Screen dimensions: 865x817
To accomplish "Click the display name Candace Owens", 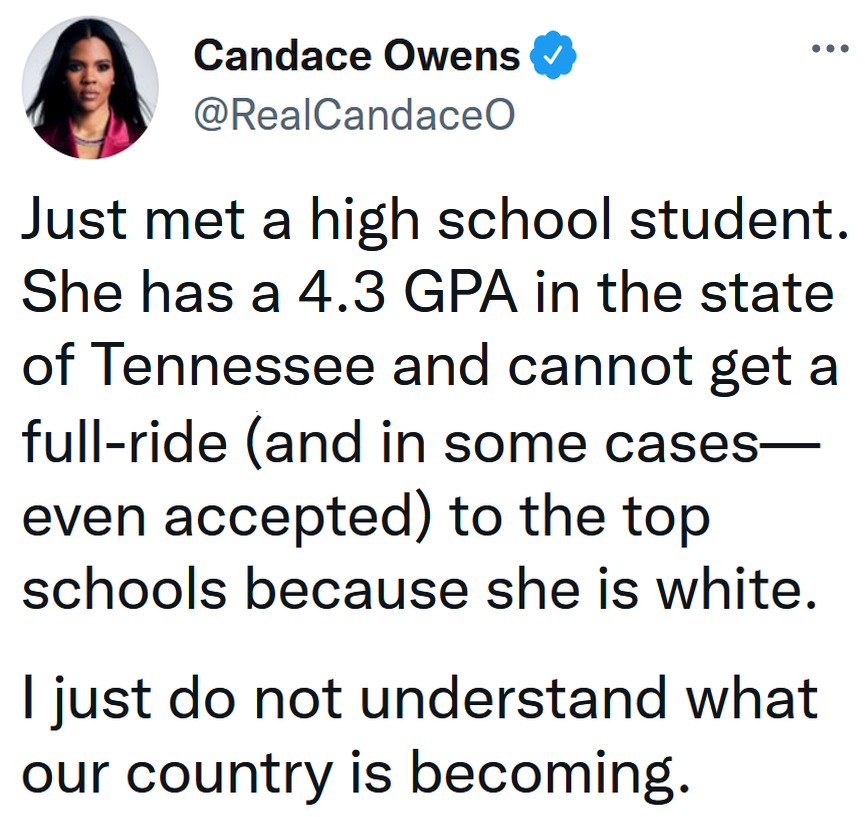I will pyautogui.click(x=357, y=56).
